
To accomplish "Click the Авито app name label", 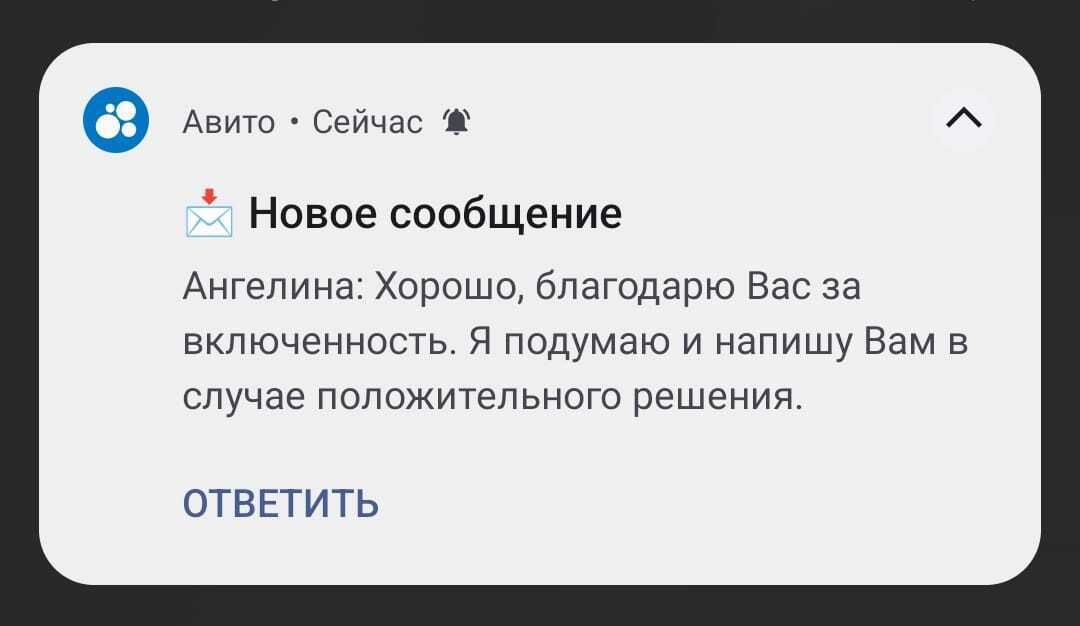I will coord(229,122).
